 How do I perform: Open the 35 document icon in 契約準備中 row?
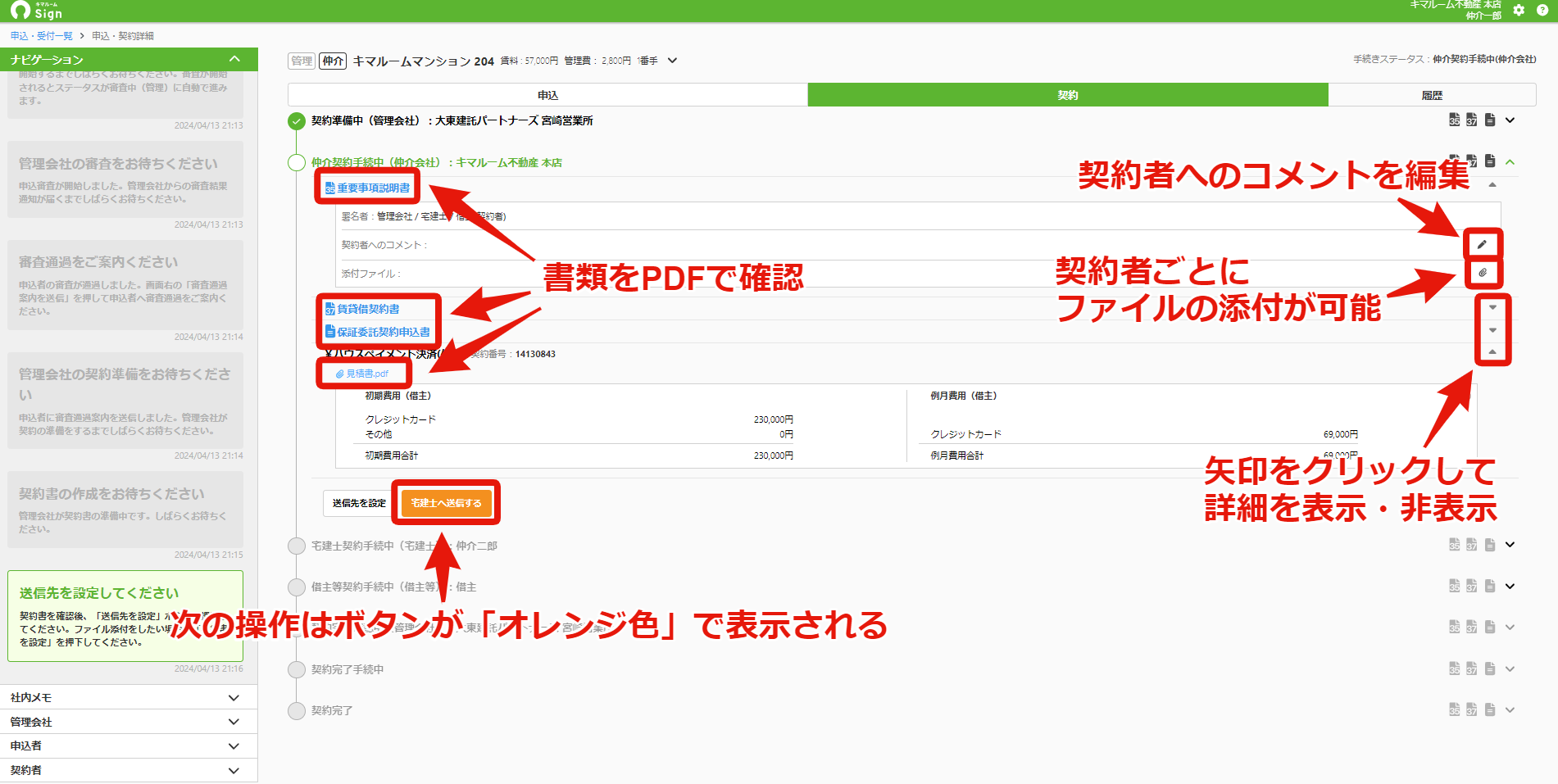click(1455, 120)
